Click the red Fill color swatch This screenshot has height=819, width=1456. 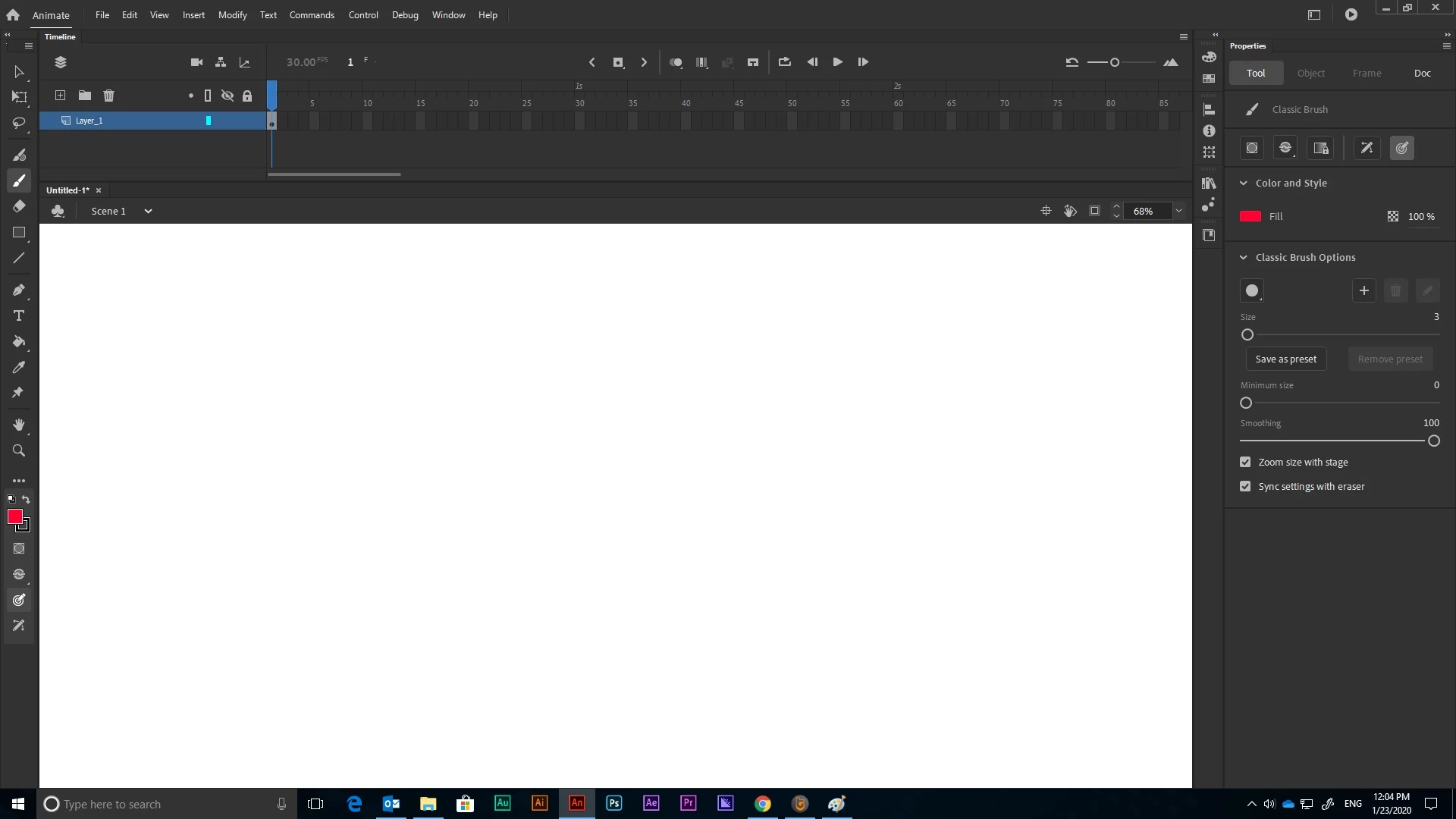coord(1250,216)
